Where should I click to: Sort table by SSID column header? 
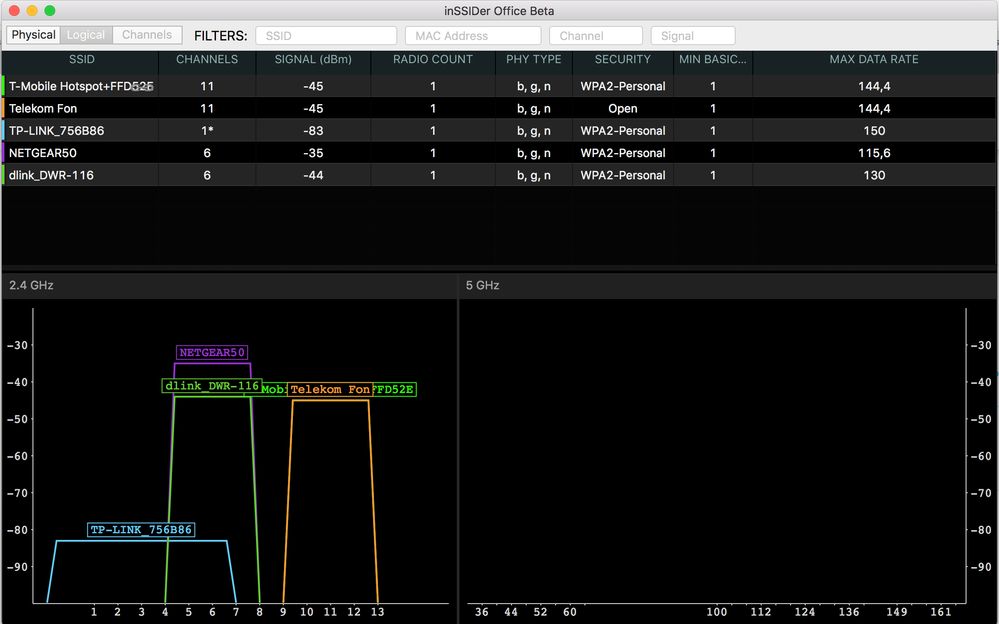(x=82, y=59)
